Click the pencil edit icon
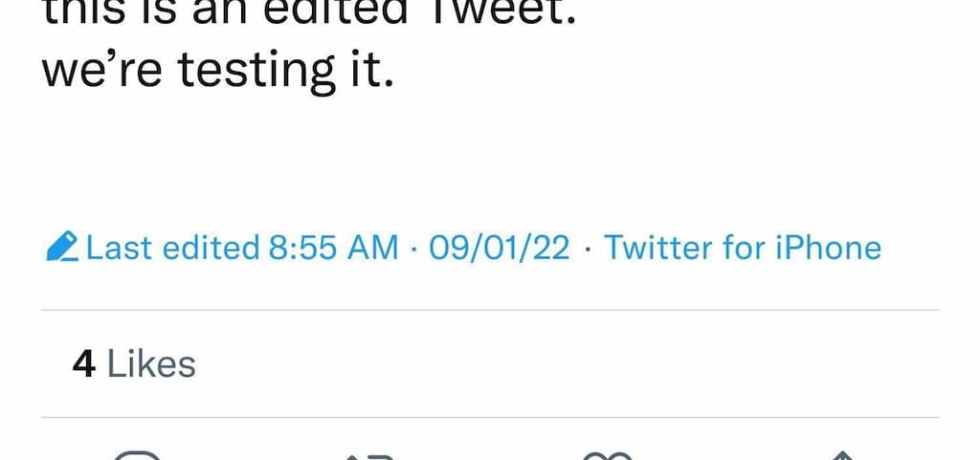980x460 pixels. point(63,246)
